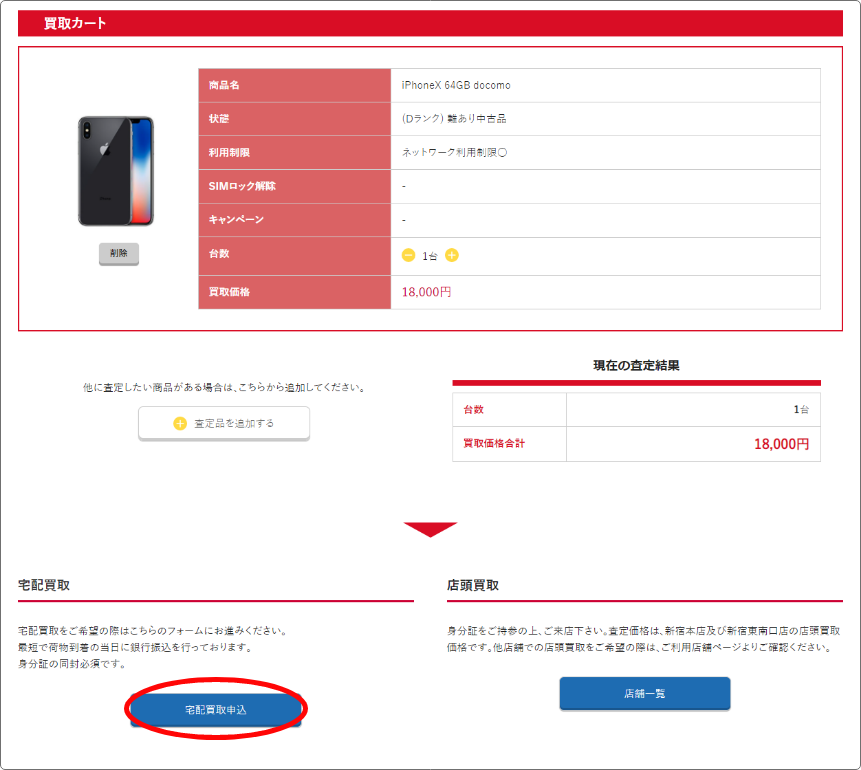The image size is (861, 770).
Task: Click the キャンペーン row label
Action: click(x=236, y=220)
